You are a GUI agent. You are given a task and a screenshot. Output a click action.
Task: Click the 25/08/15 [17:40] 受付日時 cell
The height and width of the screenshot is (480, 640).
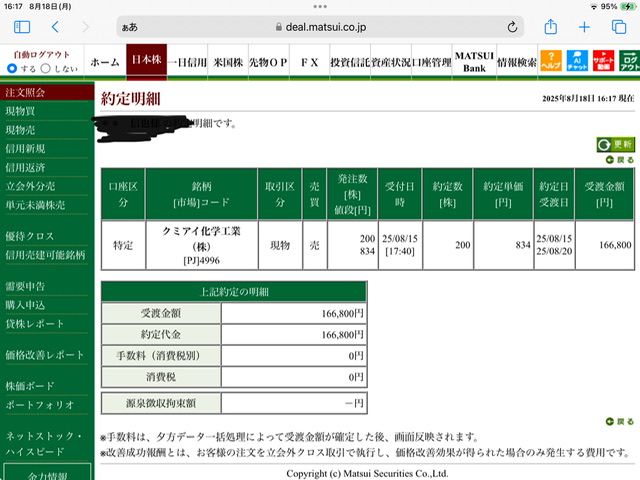400,245
